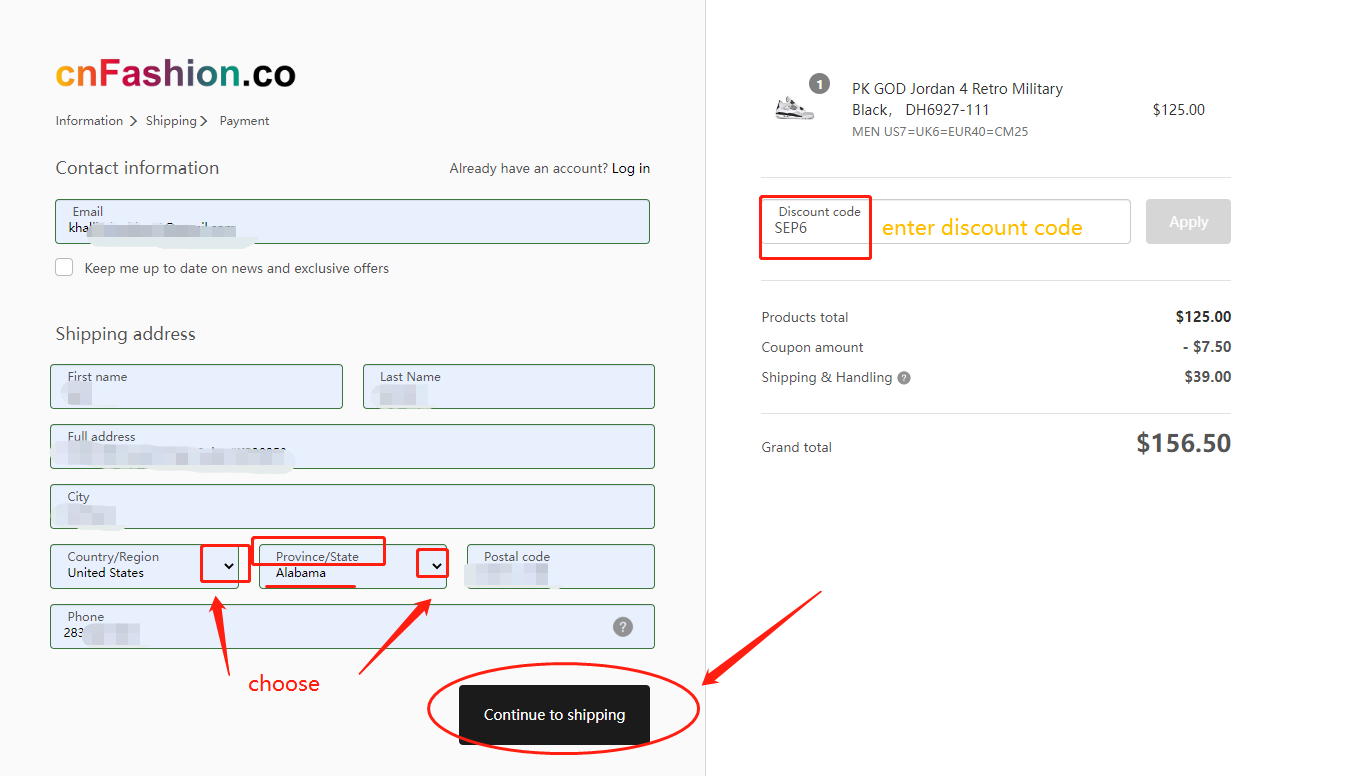Click the Phone number field
The width and height of the screenshot is (1361, 776).
(x=352, y=626)
